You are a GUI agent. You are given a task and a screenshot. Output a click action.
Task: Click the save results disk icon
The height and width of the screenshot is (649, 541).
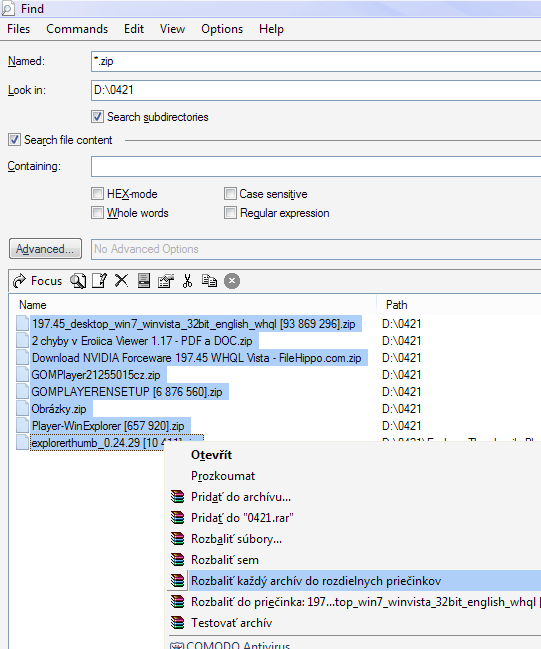coord(144,281)
